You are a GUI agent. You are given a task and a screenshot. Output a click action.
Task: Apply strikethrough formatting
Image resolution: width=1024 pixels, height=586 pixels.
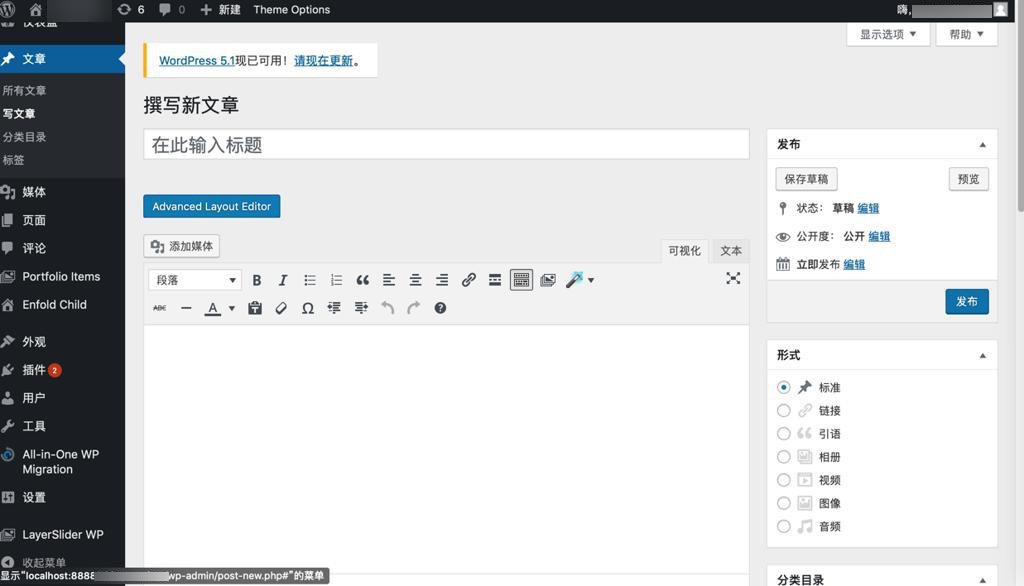pyautogui.click(x=159, y=308)
